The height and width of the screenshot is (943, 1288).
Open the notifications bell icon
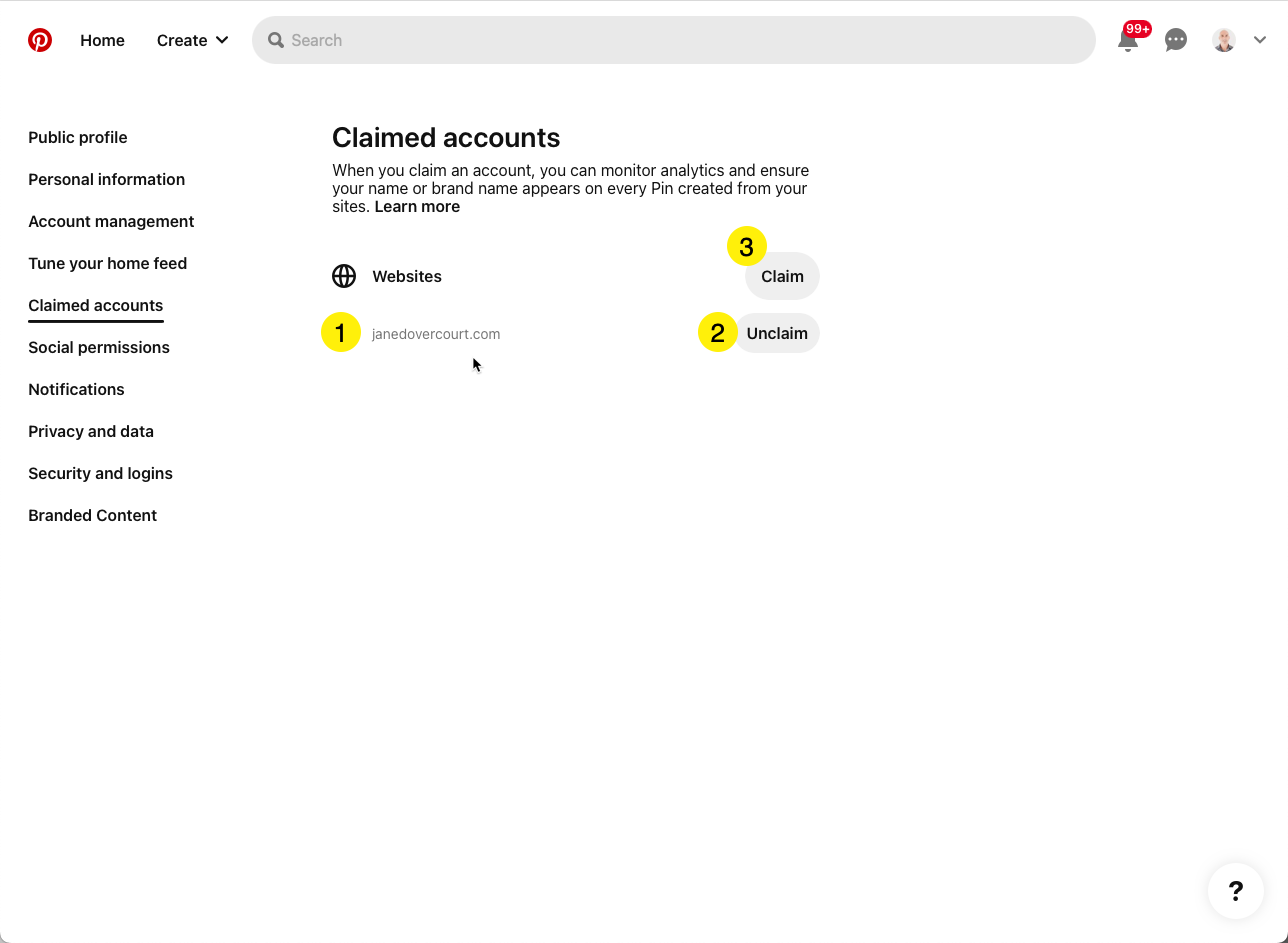[1128, 41]
